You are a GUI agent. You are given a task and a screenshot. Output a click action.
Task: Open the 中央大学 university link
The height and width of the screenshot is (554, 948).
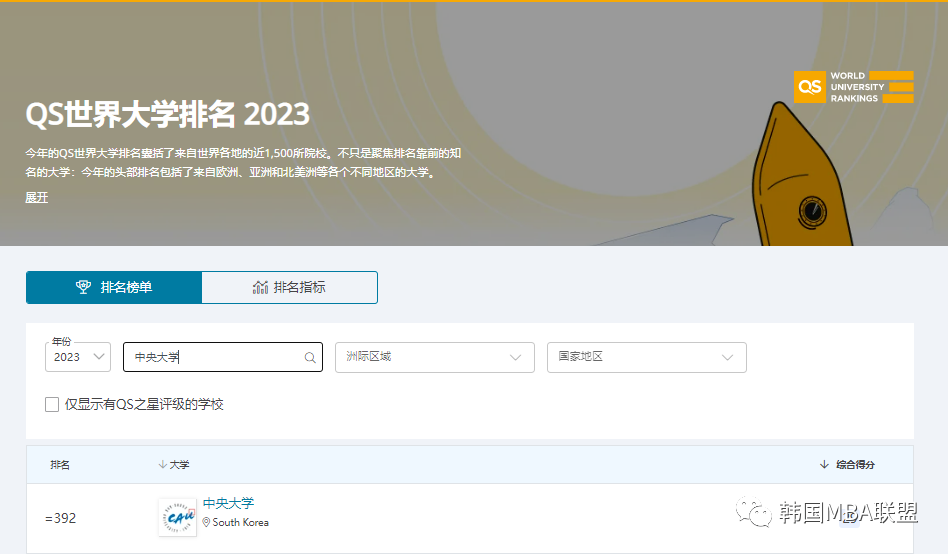[x=228, y=503]
